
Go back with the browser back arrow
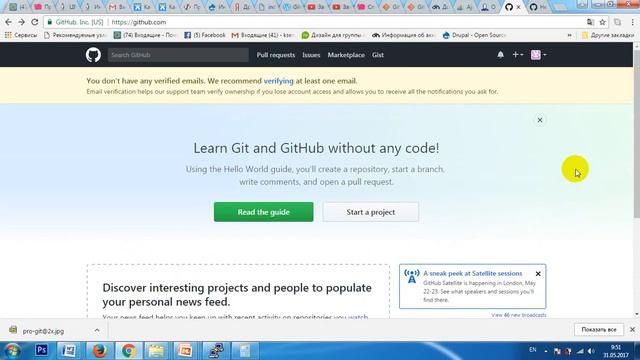[8, 22]
